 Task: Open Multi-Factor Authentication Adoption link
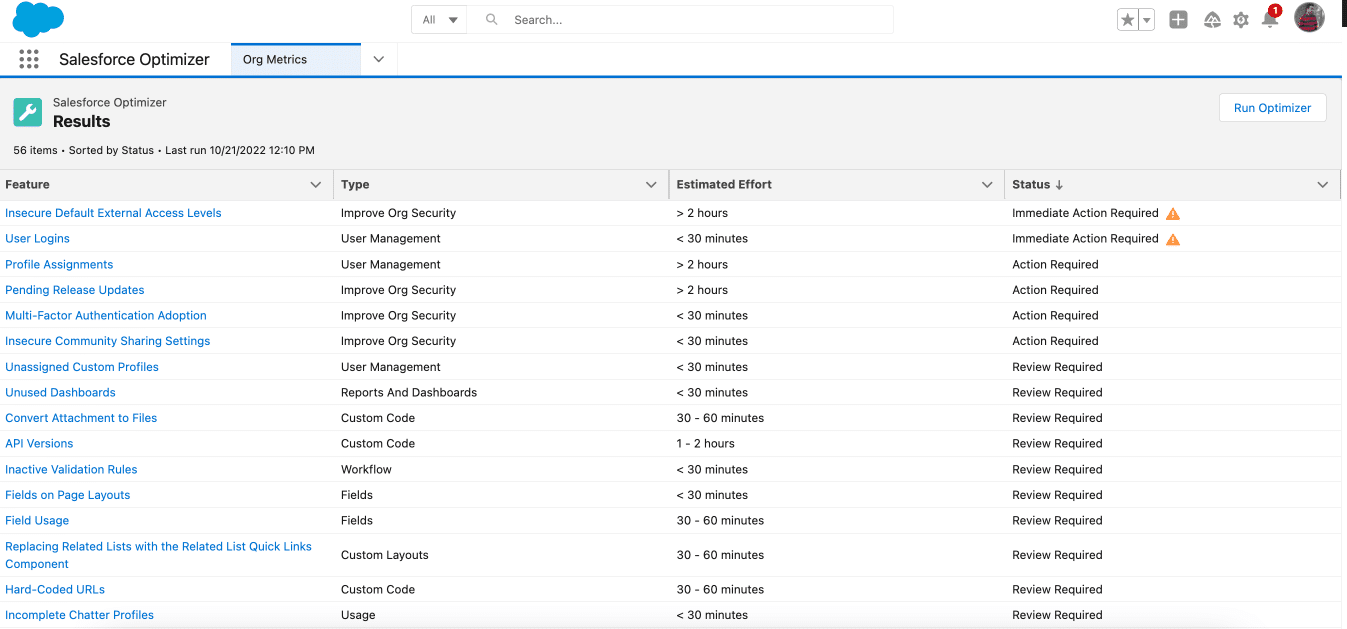point(106,316)
